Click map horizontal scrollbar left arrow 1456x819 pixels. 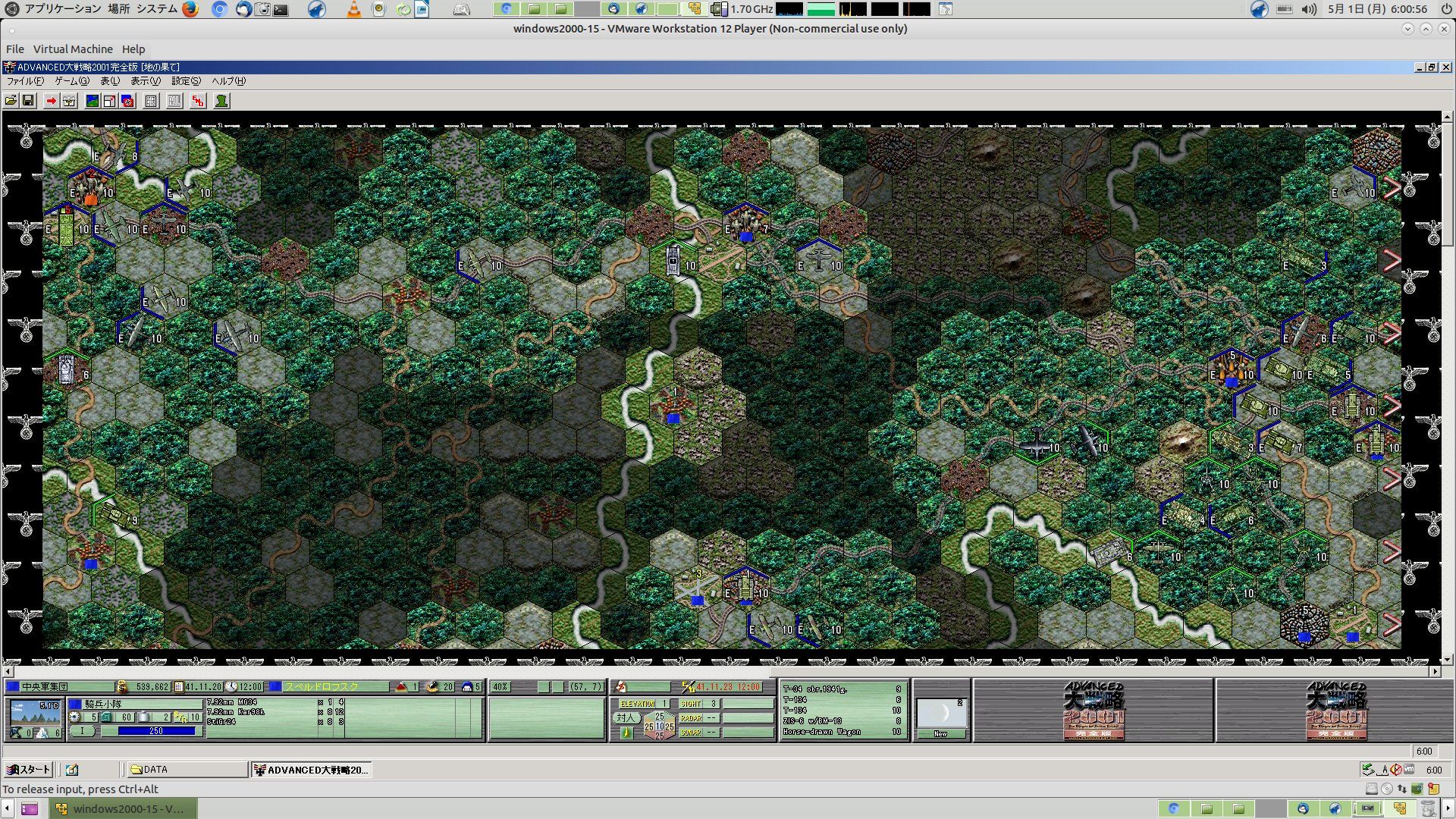click(8, 672)
